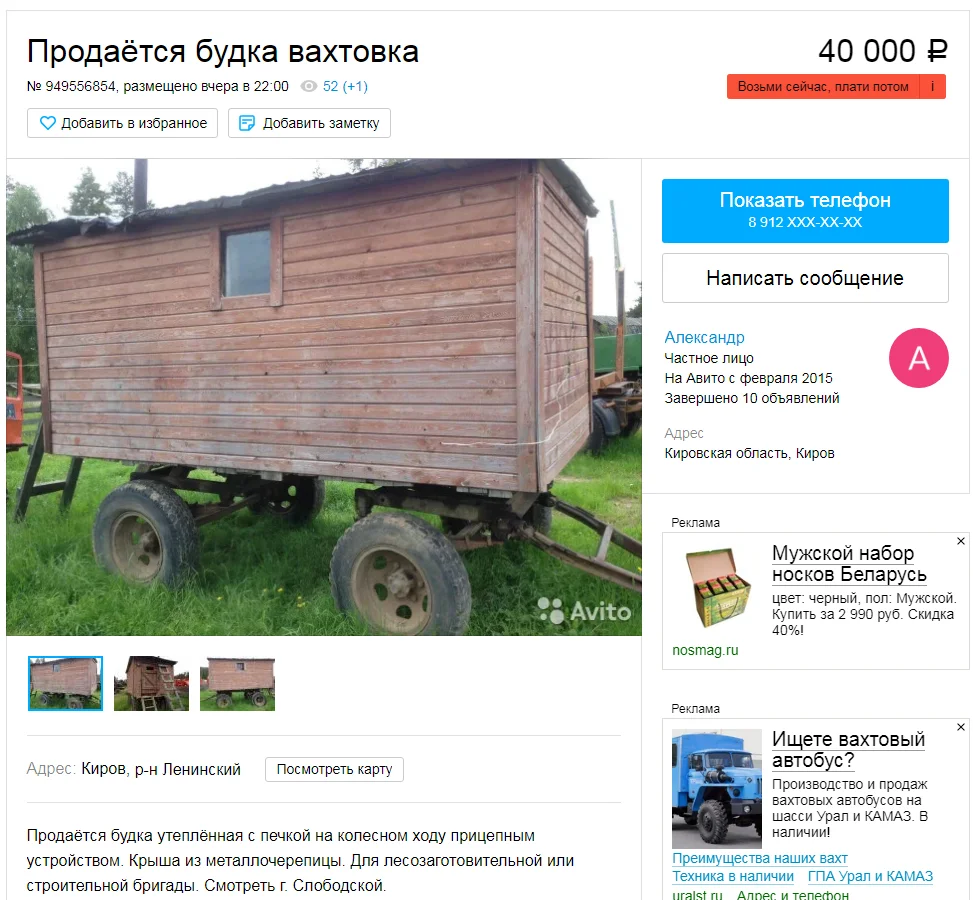The width and height of the screenshot is (973, 900).
Task: Open seller profile Александр
Action: 704,337
